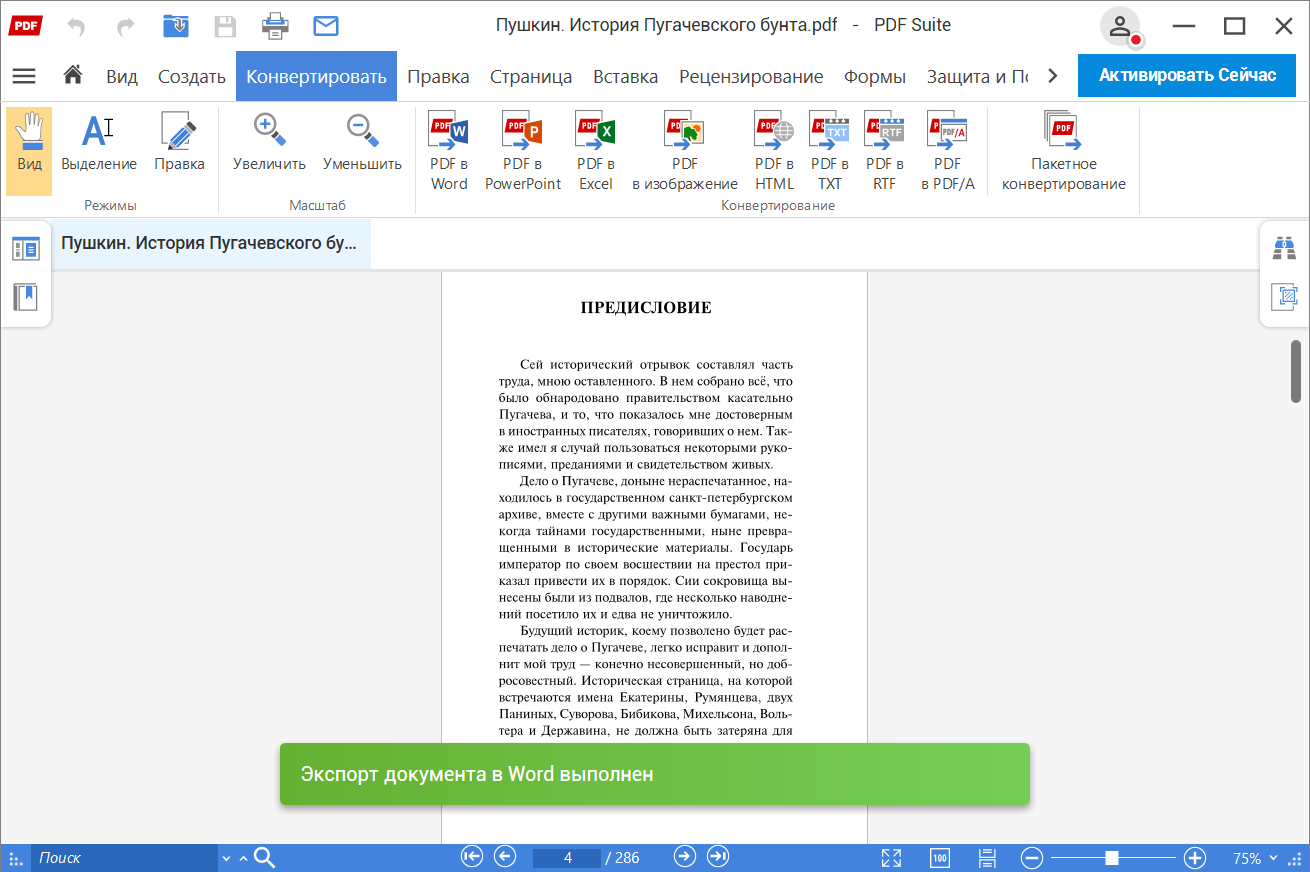Convert PDF в Word

[x=449, y=152]
